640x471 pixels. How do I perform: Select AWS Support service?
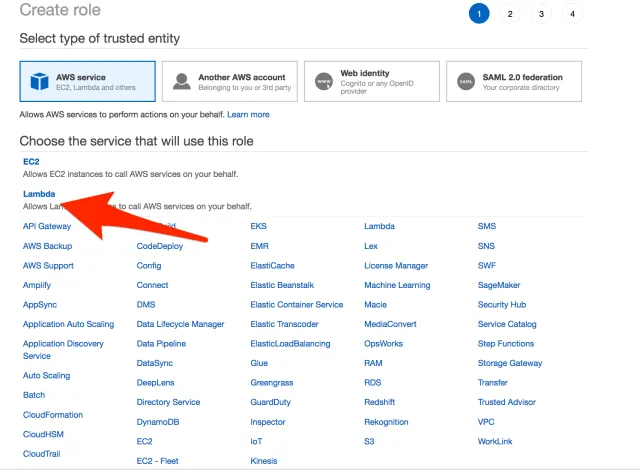pyautogui.click(x=48, y=266)
